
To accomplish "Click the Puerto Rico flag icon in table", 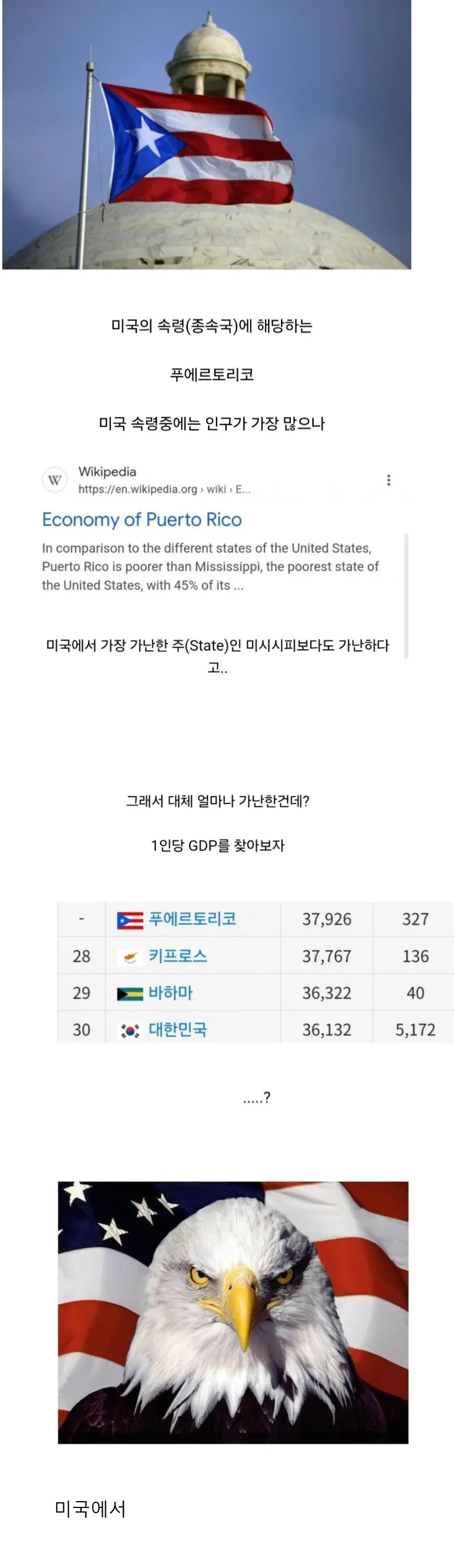I will 130,921.
